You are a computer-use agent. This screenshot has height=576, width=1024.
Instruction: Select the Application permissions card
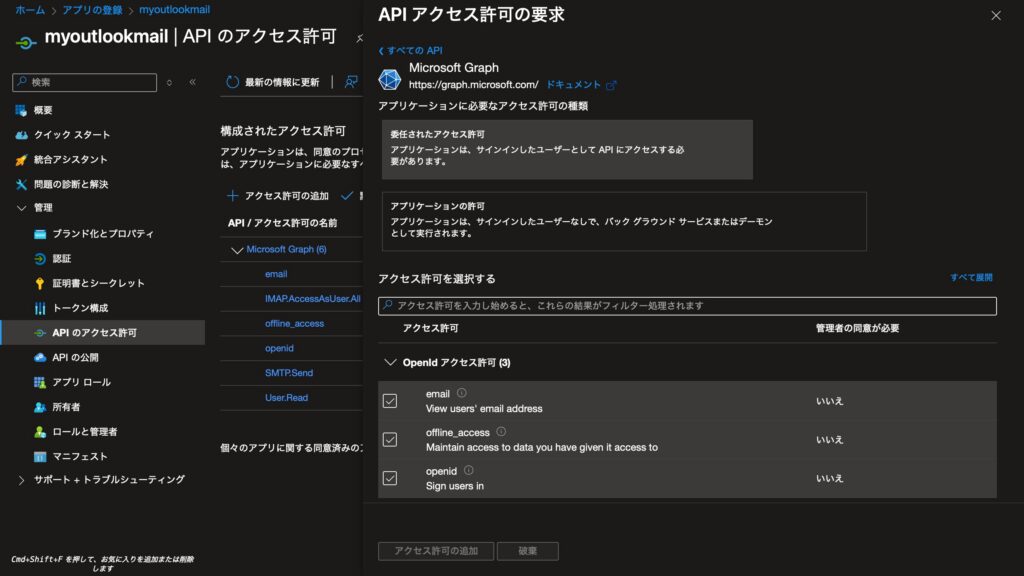[x=624, y=221]
